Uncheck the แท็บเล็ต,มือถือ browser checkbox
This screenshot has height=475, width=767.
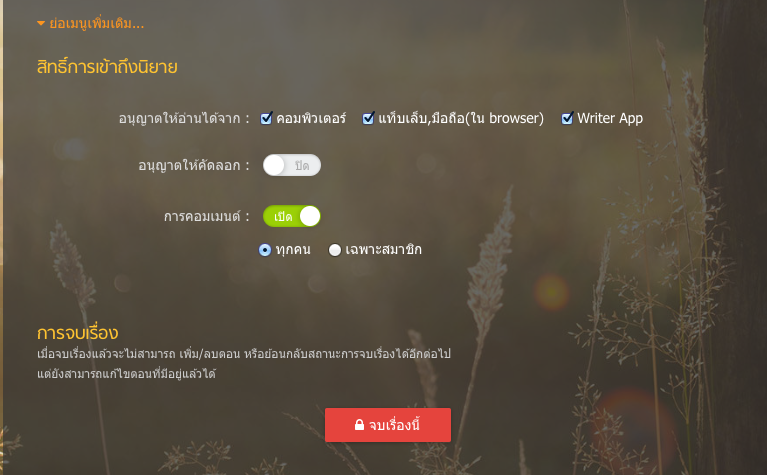pyautogui.click(x=368, y=118)
